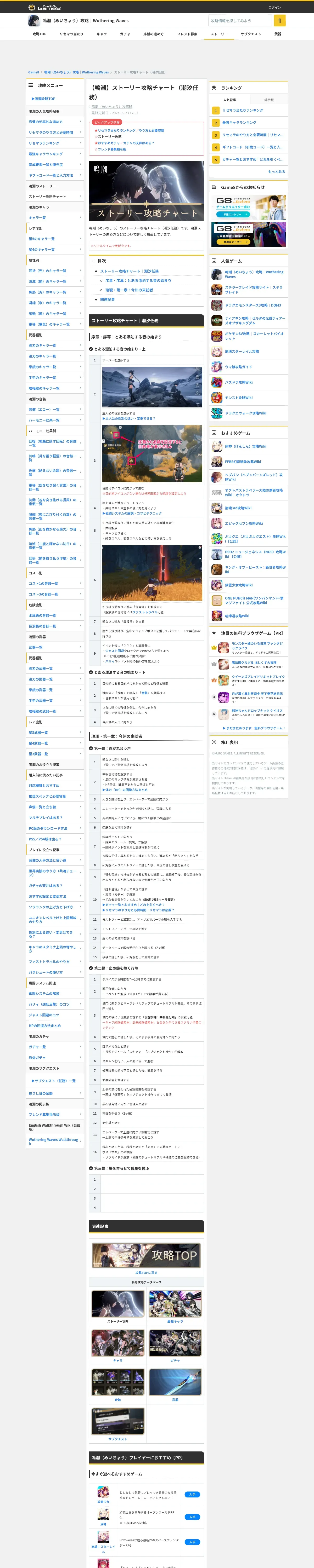314x1568 pixels.
Task: Click the Wuthering Waves game icon beside page title
Action: [34, 21]
